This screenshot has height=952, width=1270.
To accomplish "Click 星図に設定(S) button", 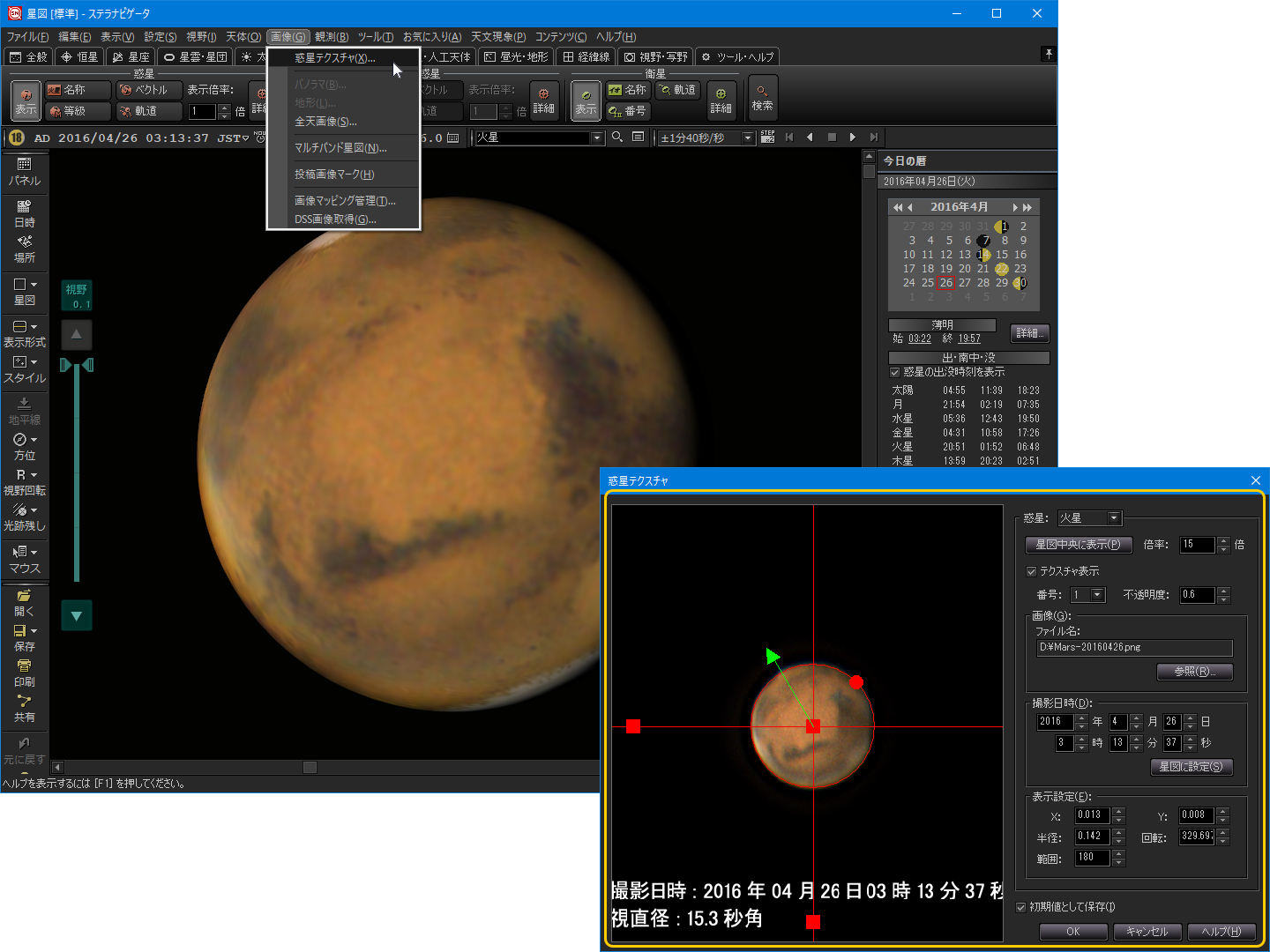I will (1191, 767).
